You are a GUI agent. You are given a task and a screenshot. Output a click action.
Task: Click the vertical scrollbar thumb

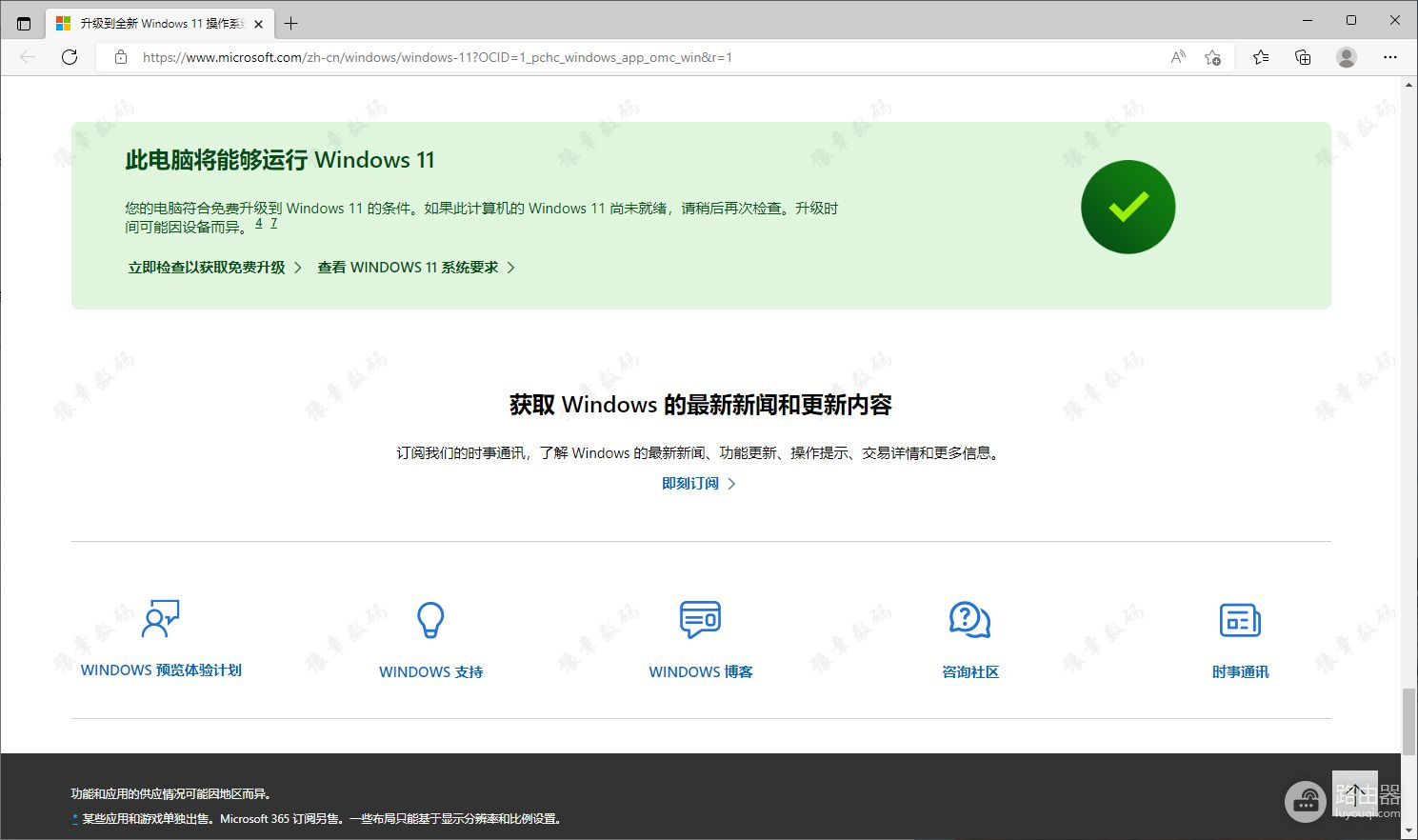click(x=1408, y=722)
